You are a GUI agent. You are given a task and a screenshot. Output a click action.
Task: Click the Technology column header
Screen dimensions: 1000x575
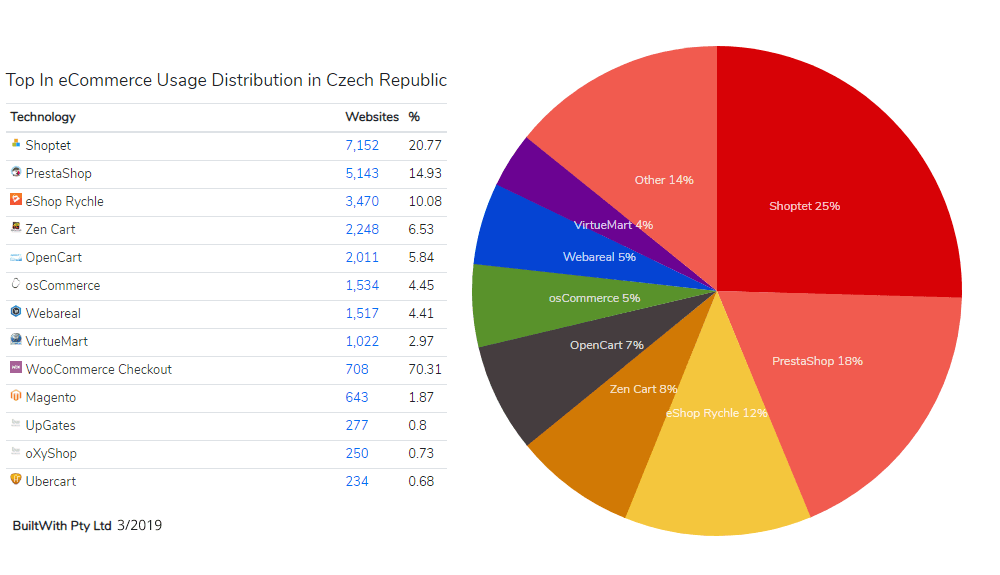(x=43, y=118)
